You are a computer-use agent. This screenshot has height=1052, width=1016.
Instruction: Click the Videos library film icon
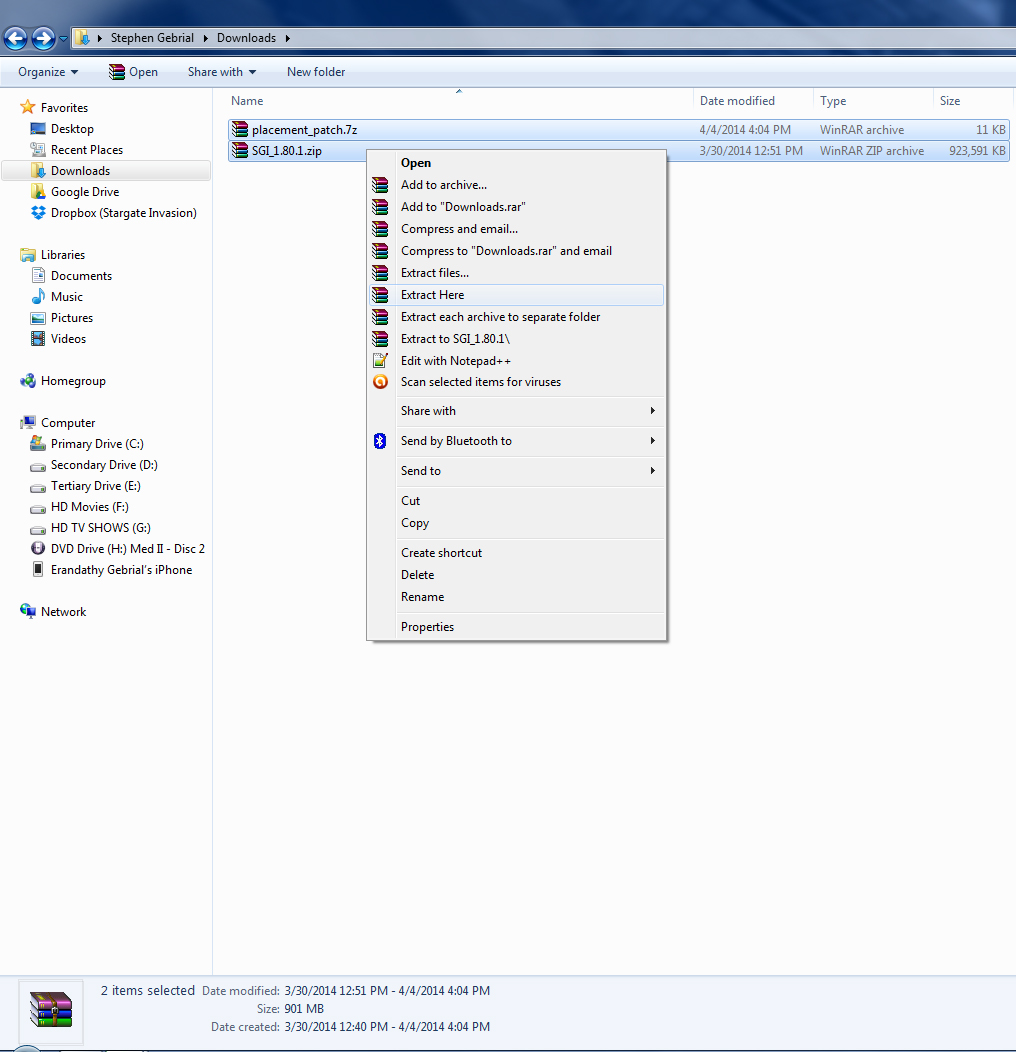38,338
